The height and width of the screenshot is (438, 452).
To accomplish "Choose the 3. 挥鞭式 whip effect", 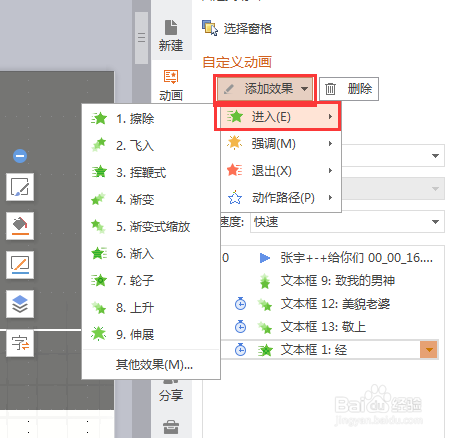I will coord(151,173).
